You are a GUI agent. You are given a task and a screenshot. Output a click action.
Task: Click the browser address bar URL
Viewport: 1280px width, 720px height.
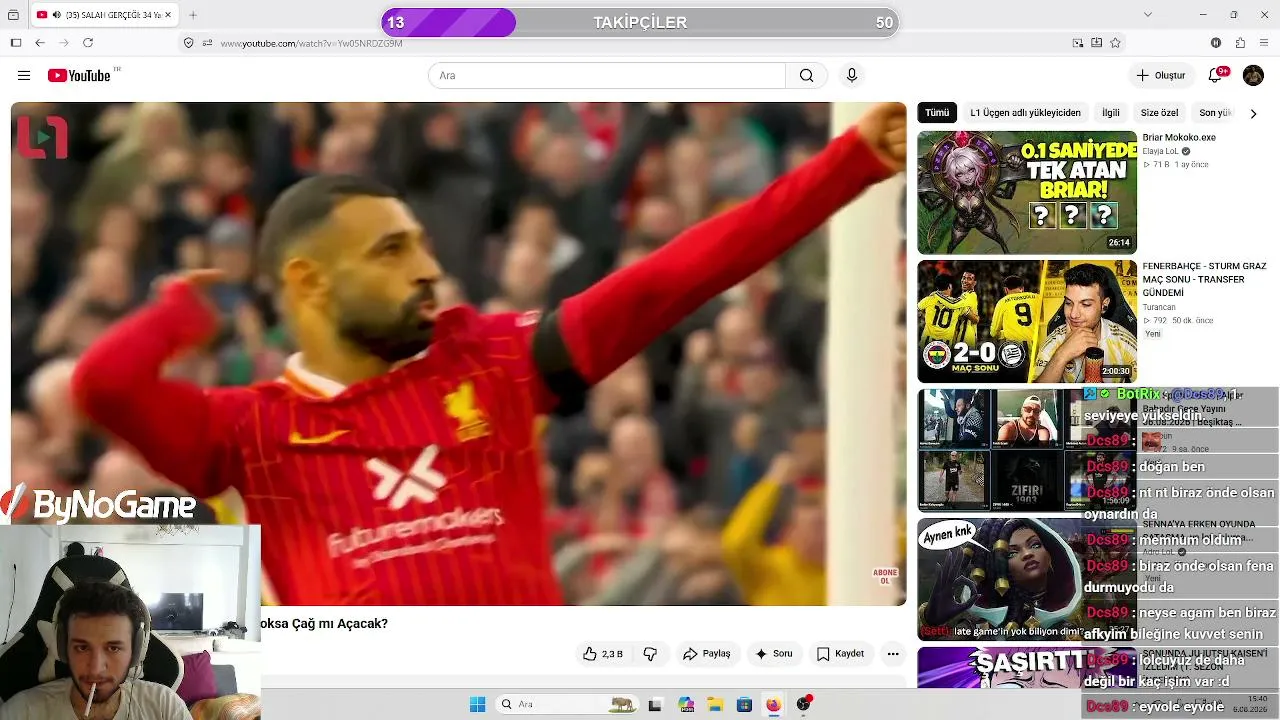pos(311,43)
